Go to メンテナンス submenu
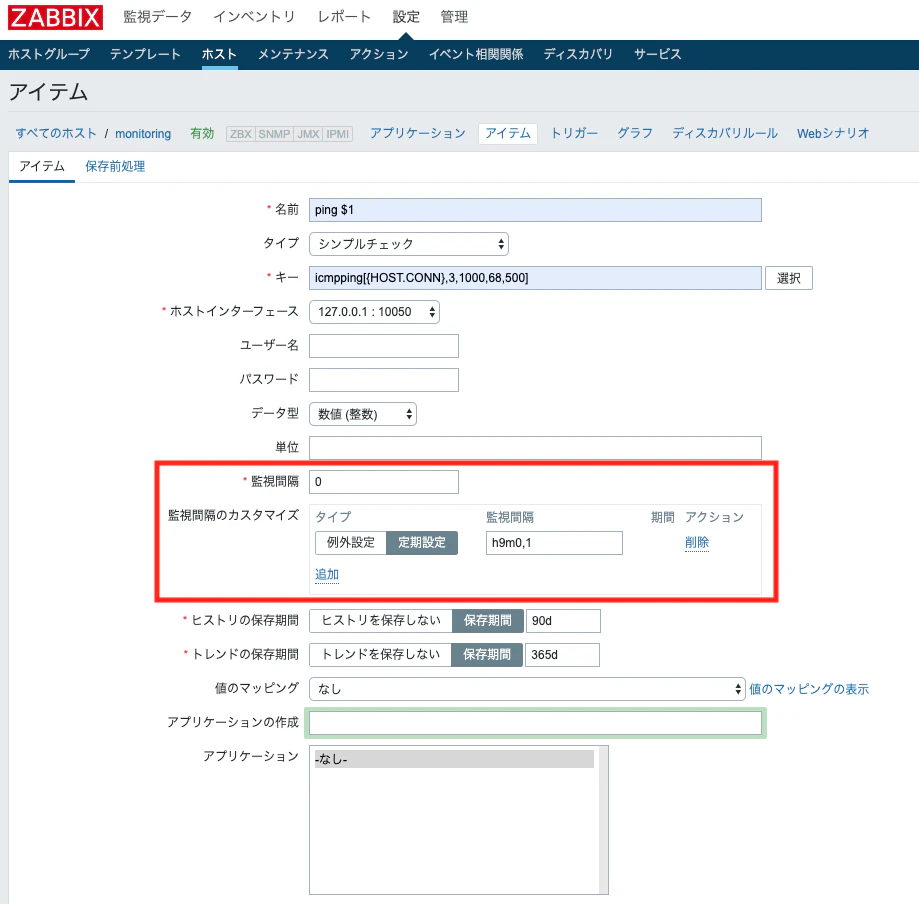This screenshot has height=904, width=919. (293, 55)
